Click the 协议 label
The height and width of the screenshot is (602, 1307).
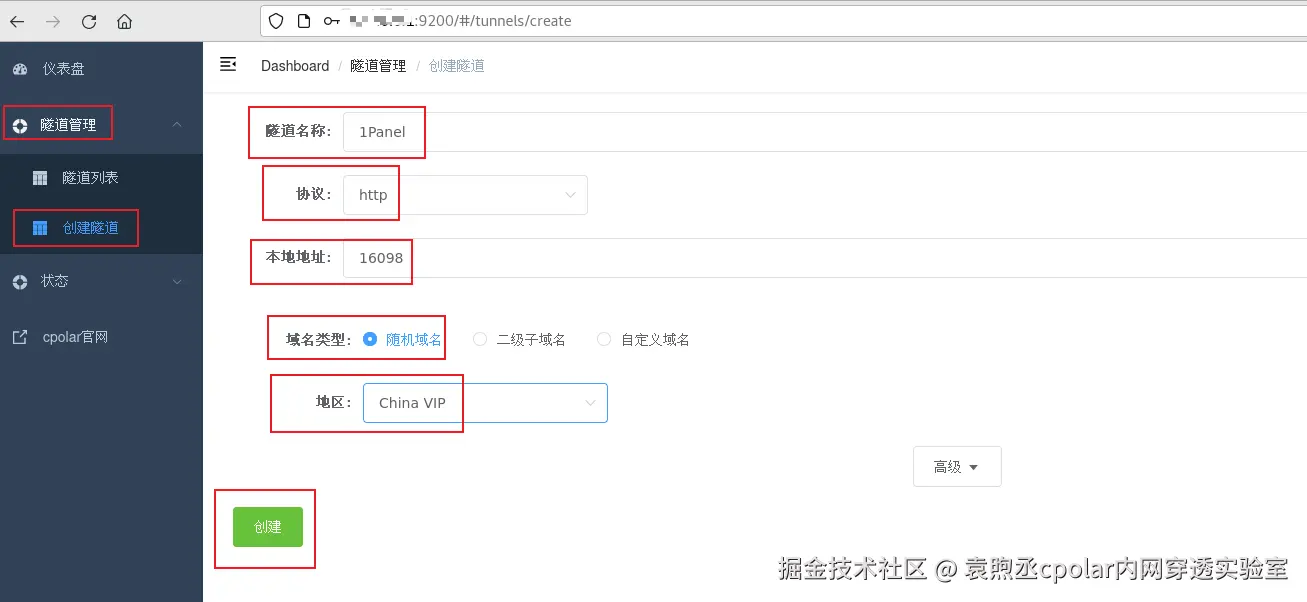[x=314, y=194]
